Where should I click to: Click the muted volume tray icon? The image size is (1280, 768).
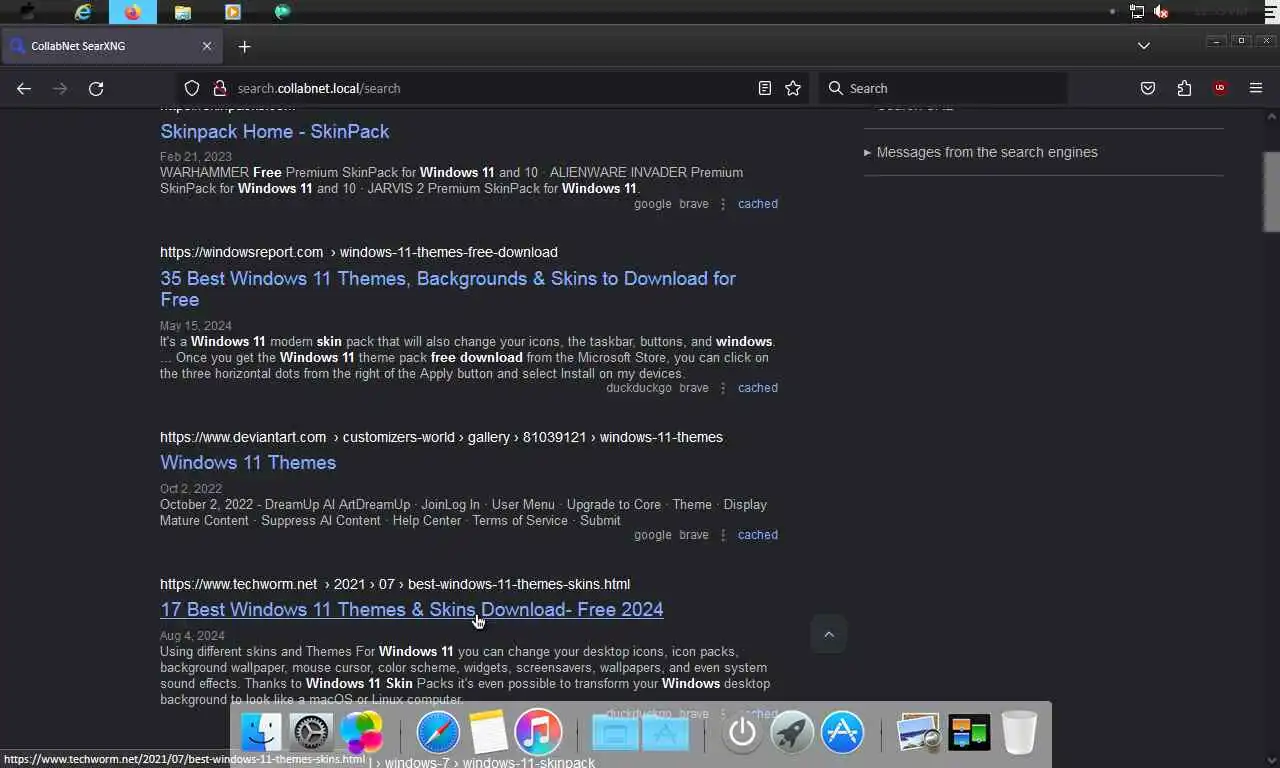point(1161,12)
